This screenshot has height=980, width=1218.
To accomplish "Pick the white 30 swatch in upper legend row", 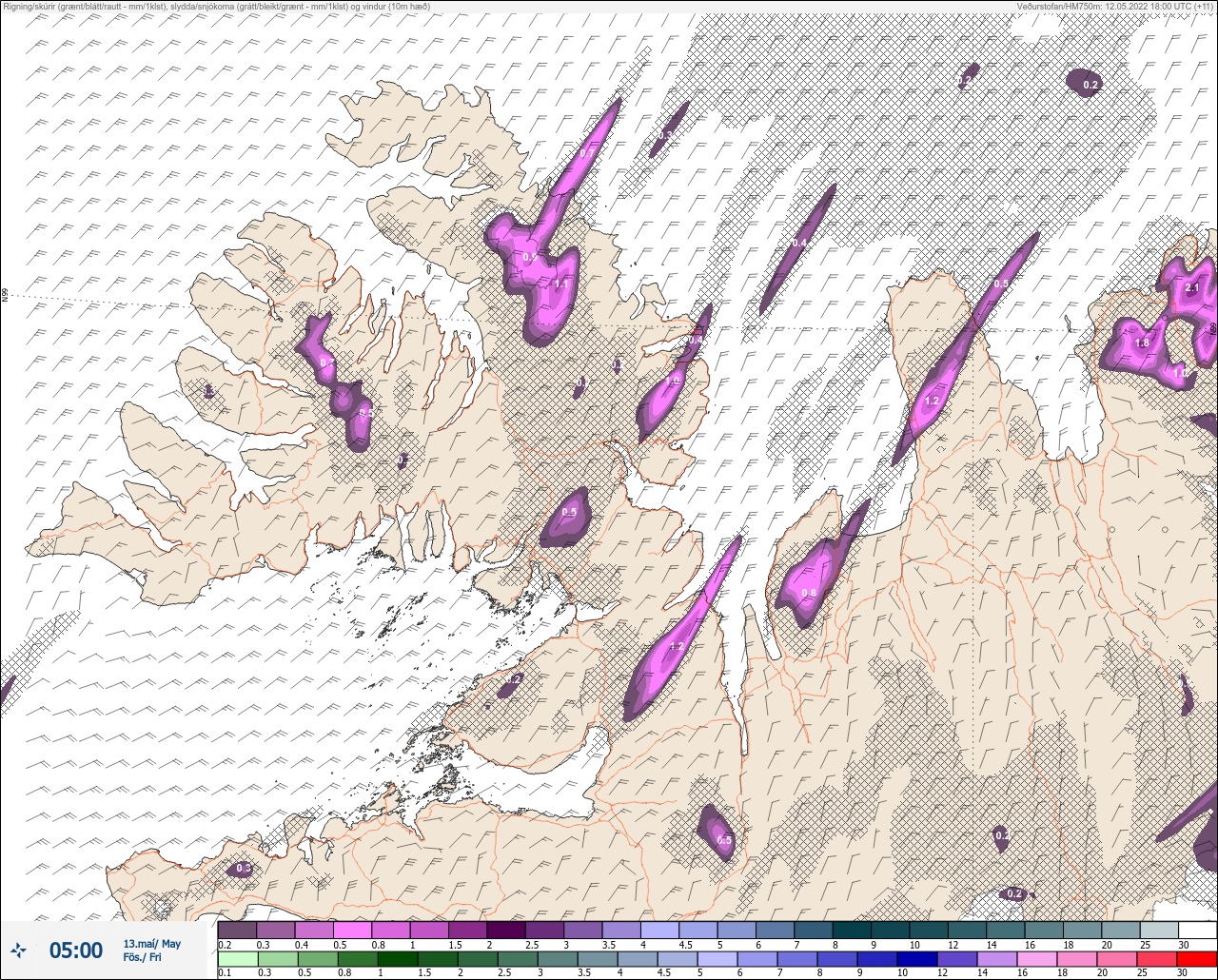I will tap(1197, 930).
